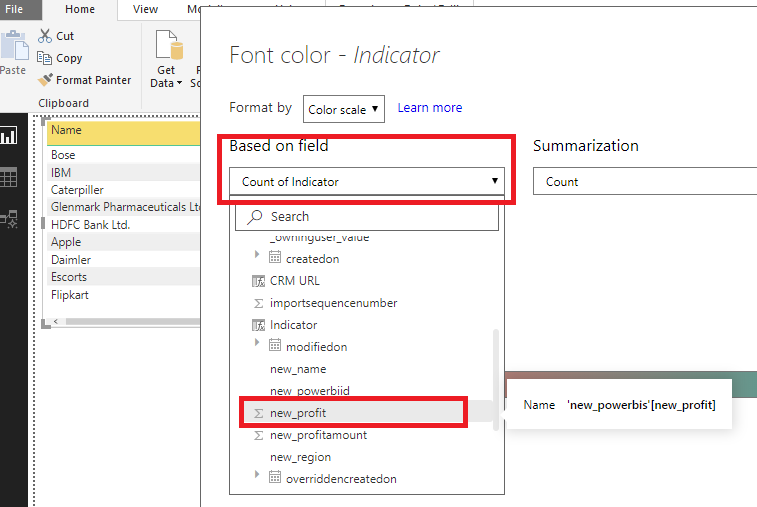Switch to Data view grid icon

[9, 177]
